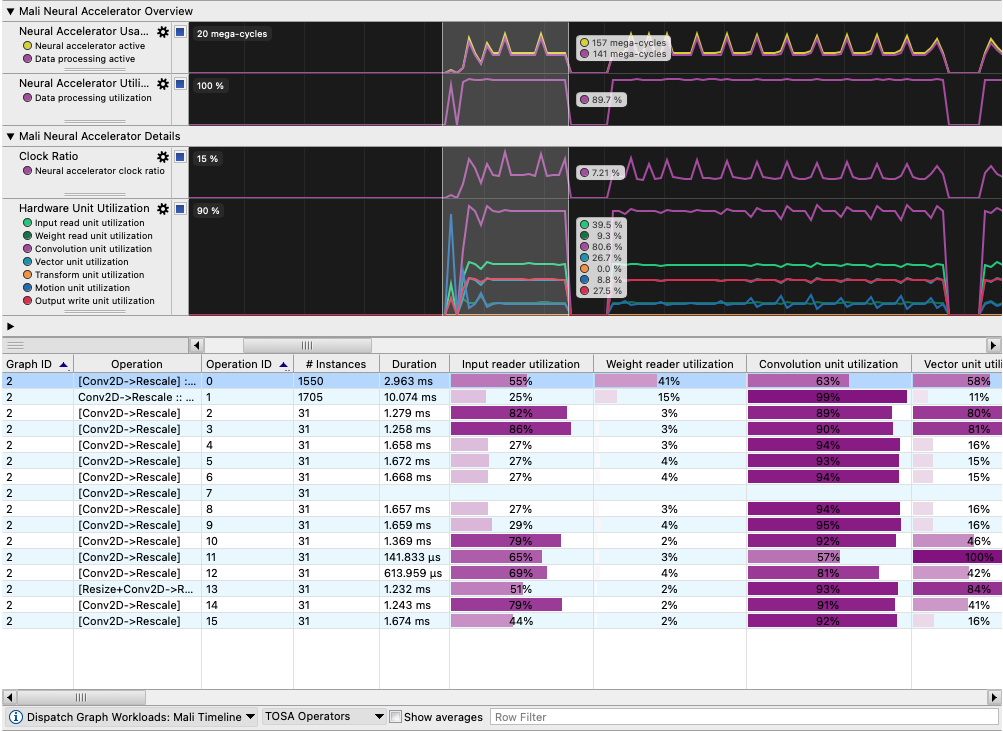Open settings gear for Neural Accelerator Utilization chart

(x=163, y=84)
